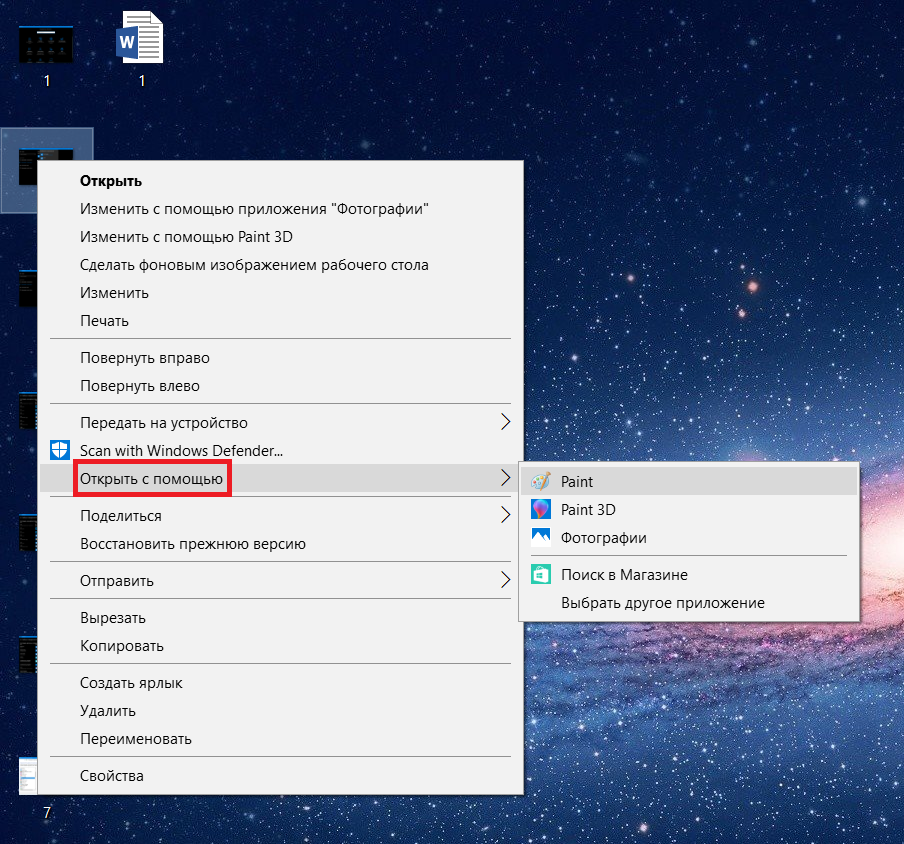Image resolution: width=904 pixels, height=844 pixels.
Task: Click the label 7 under the bottom thumbnail
Action: click(47, 813)
